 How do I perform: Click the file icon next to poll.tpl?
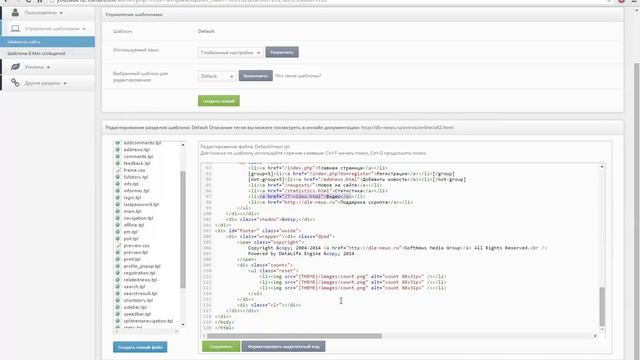pos(118,239)
